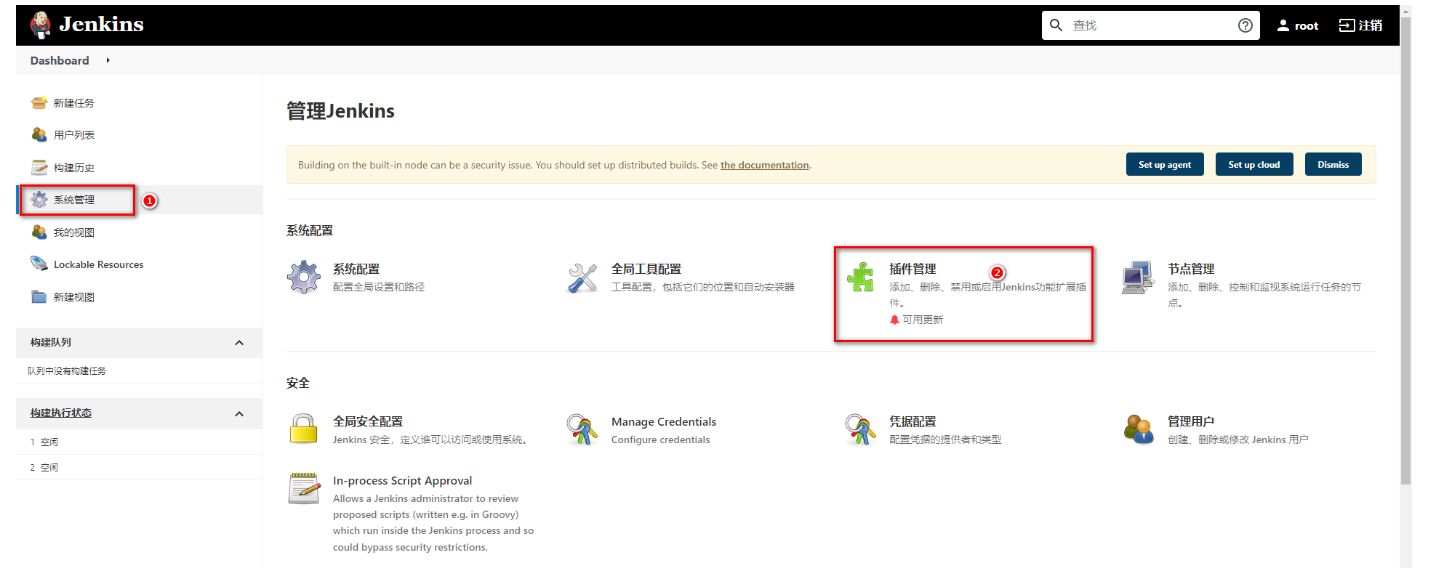Click the 可用更新 text label

922,320
